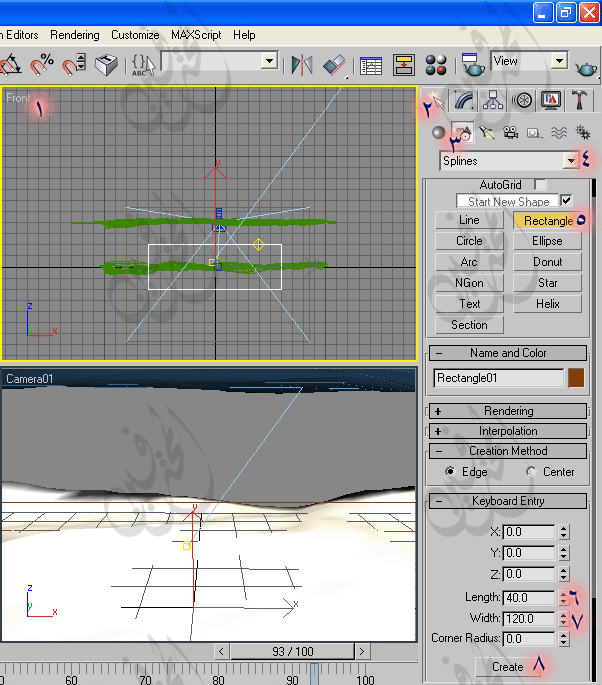Switch to Motion command panel tab

pos(522,100)
